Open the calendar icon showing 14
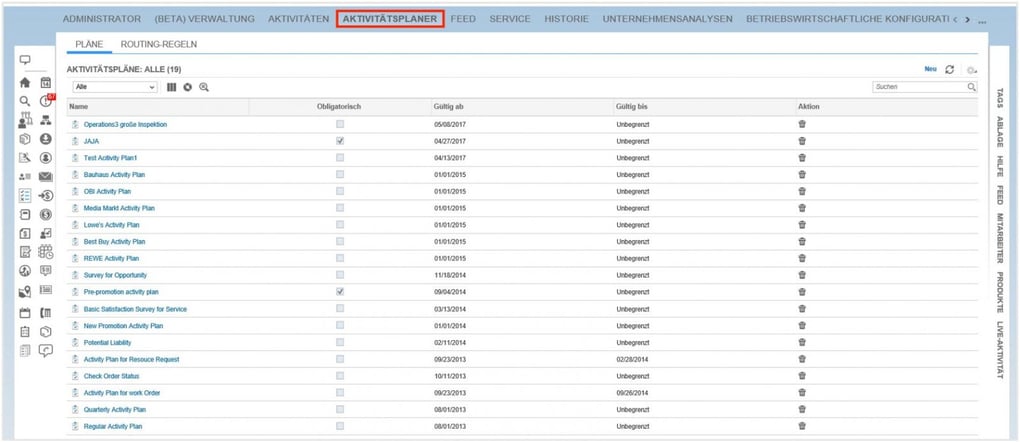This screenshot has width=1020, height=442. (x=46, y=83)
